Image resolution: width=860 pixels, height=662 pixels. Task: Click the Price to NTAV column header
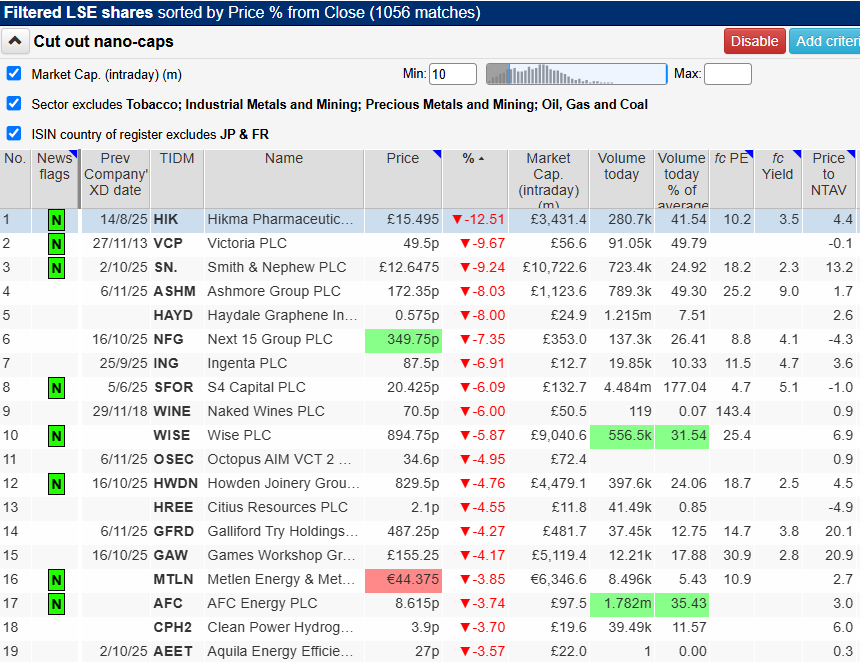pyautogui.click(x=829, y=179)
